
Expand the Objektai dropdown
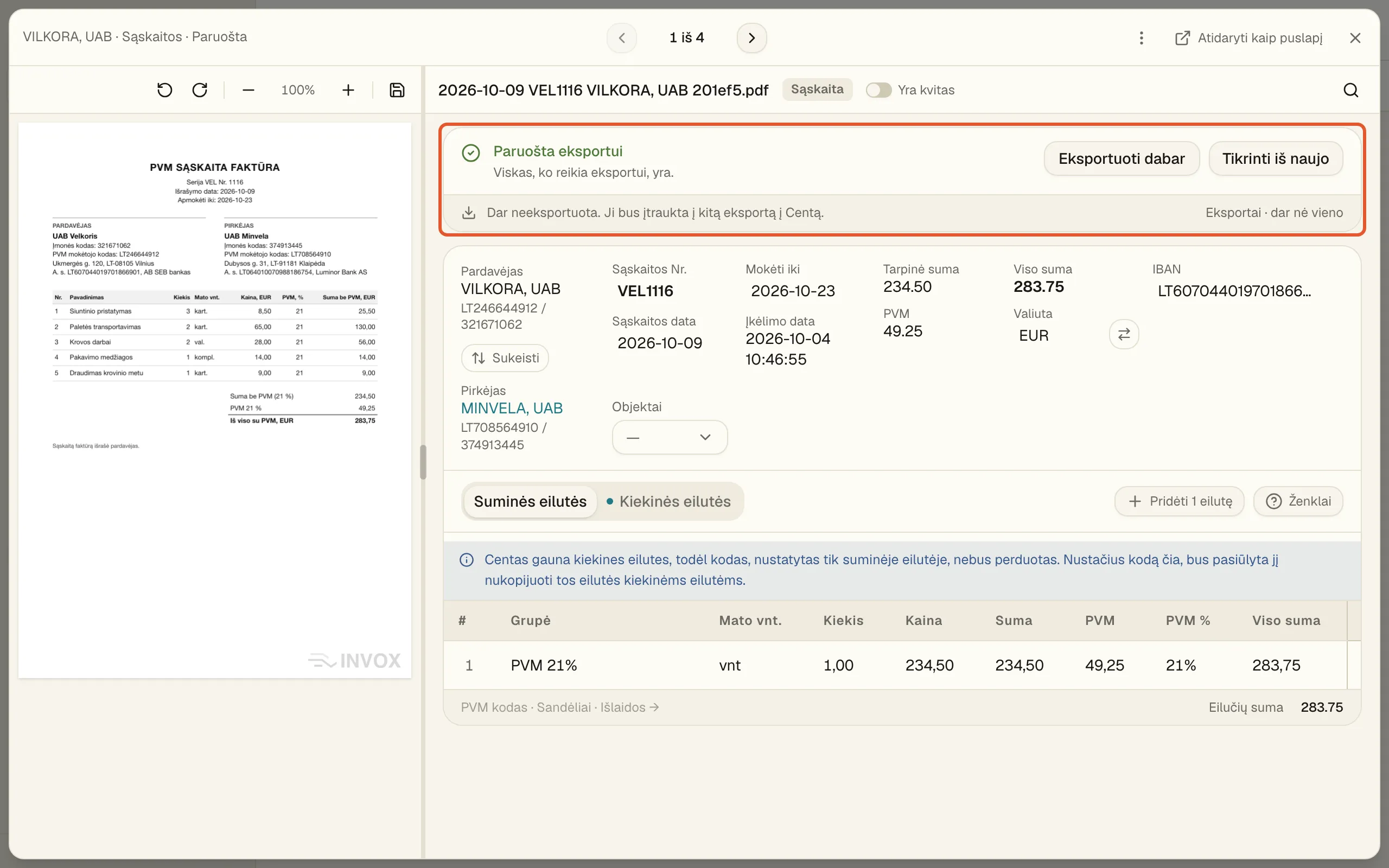click(x=670, y=437)
